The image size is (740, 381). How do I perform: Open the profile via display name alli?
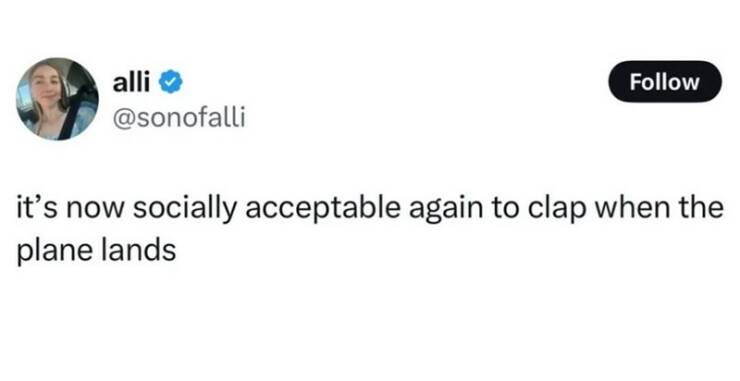coord(131,82)
